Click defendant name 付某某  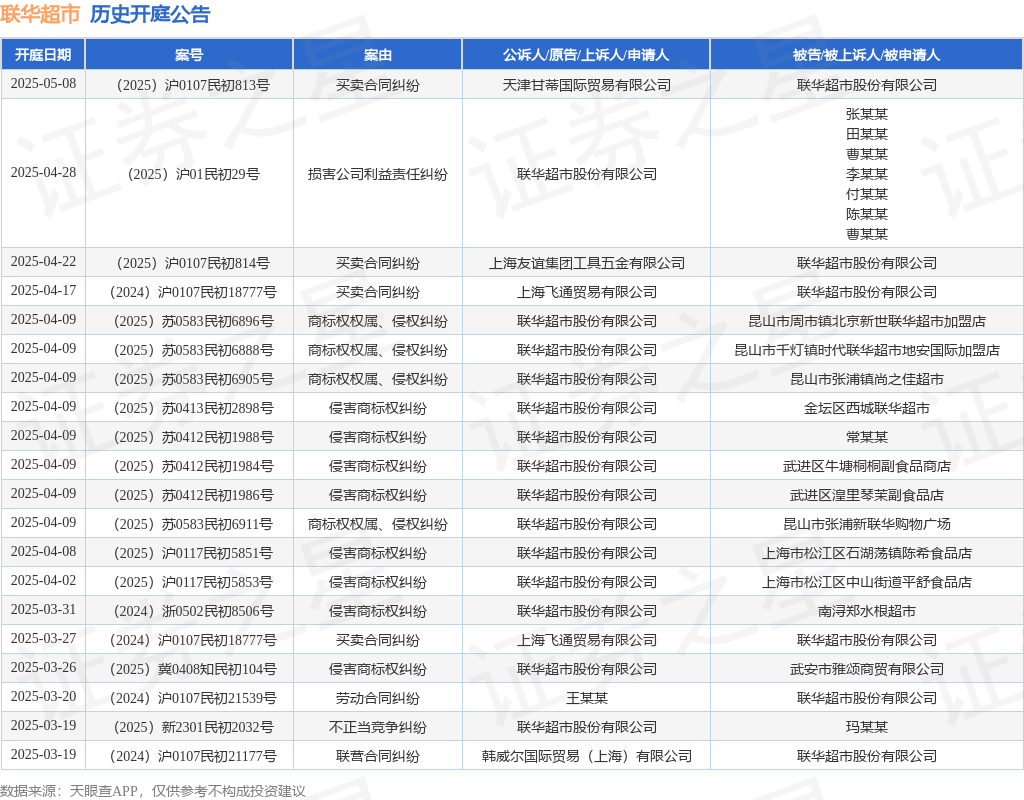867,194
